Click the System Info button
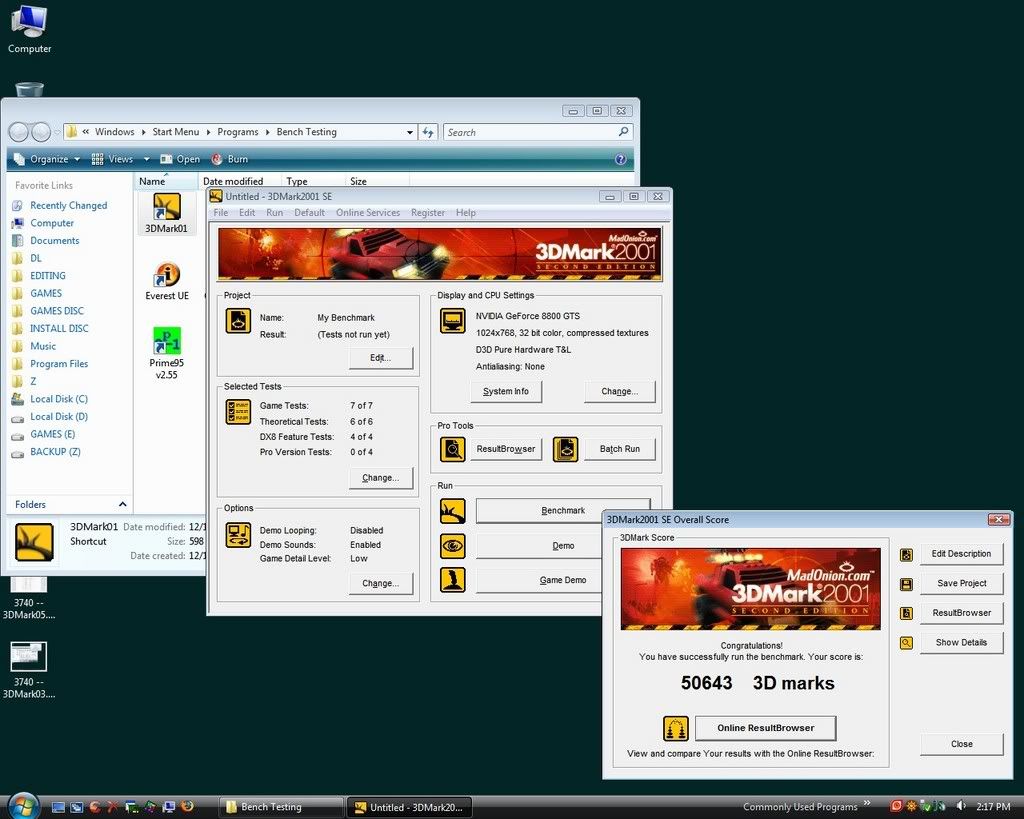 506,391
